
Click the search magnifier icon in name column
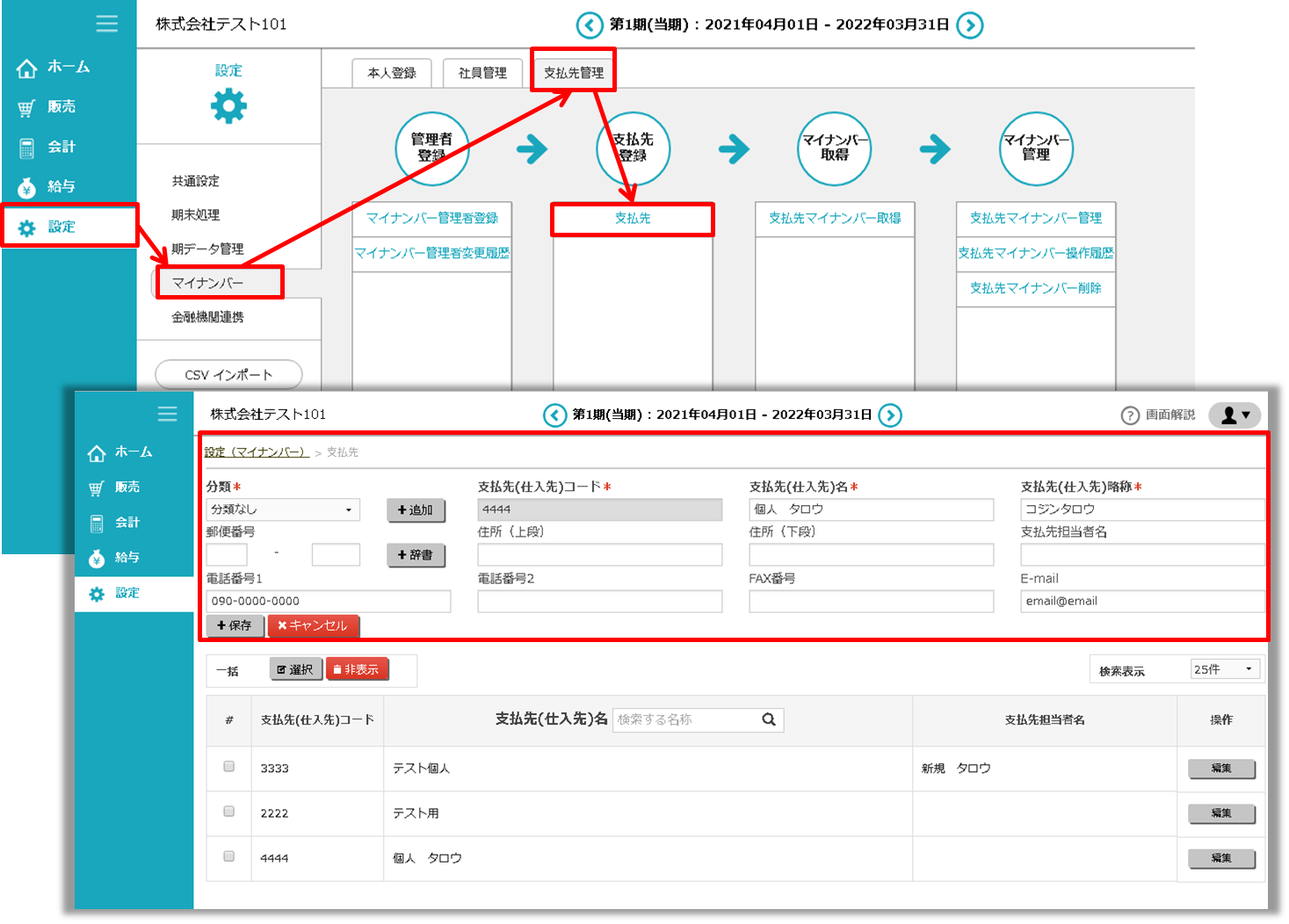tap(769, 719)
